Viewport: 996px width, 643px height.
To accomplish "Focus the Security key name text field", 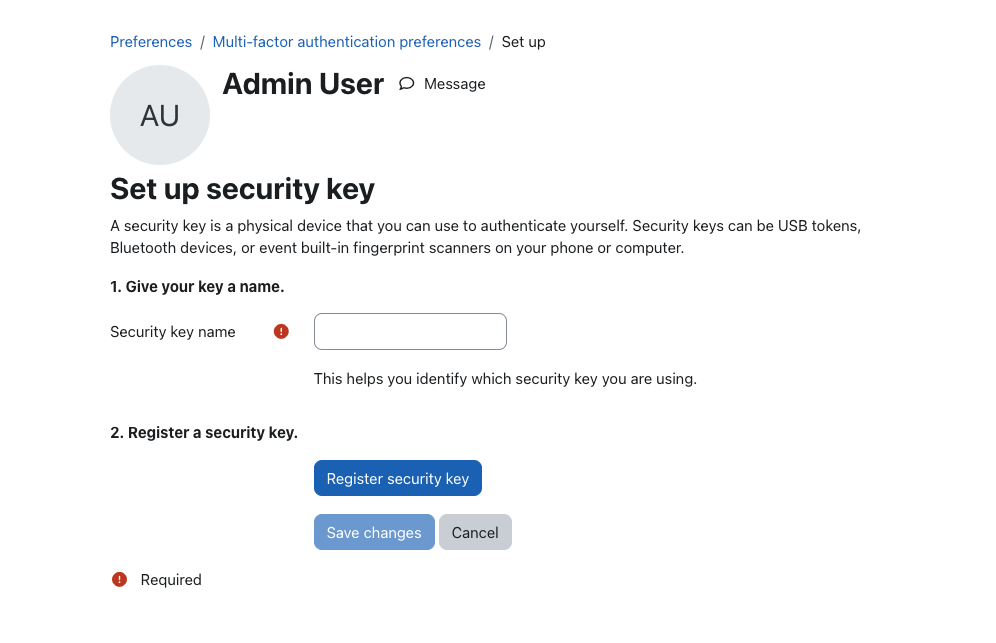I will click(x=410, y=332).
